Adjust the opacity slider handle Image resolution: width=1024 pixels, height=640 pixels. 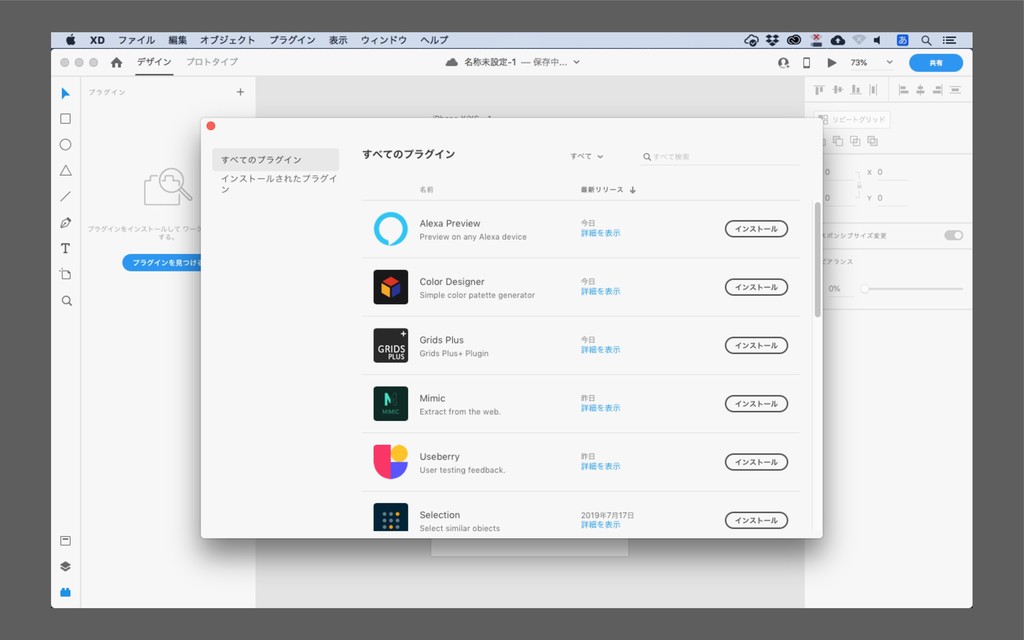[865, 289]
